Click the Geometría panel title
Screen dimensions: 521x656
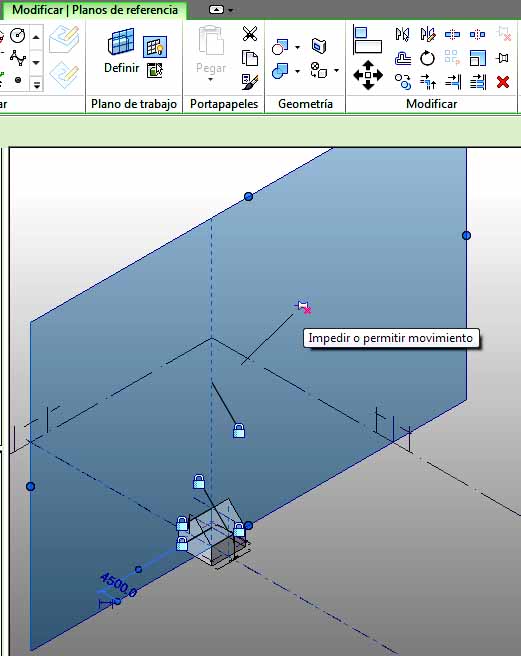[305, 104]
